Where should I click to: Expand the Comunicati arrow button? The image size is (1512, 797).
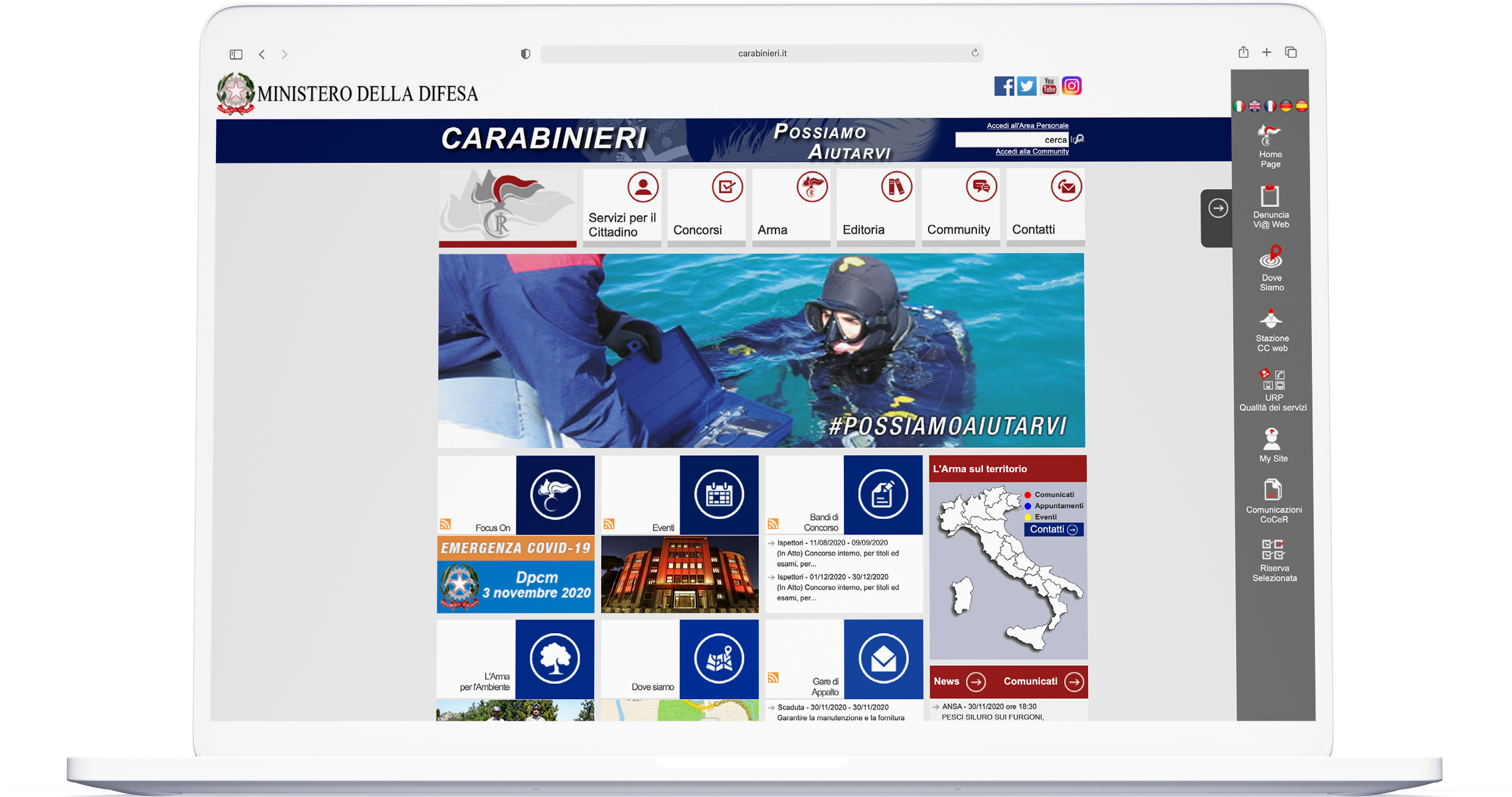click(1073, 682)
